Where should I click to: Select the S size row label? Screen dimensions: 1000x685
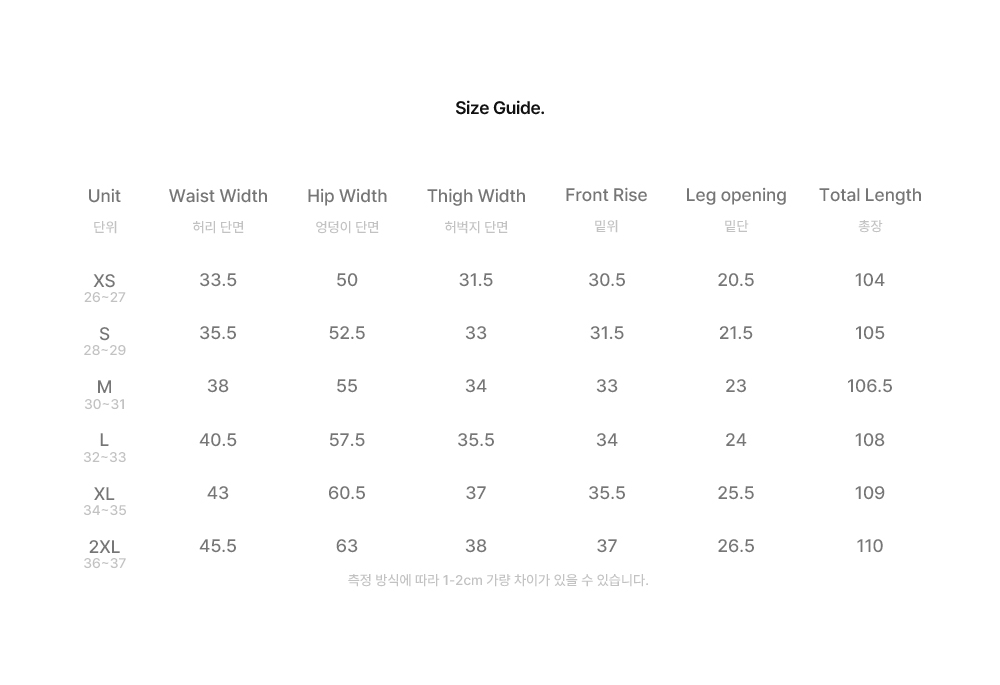click(x=105, y=334)
